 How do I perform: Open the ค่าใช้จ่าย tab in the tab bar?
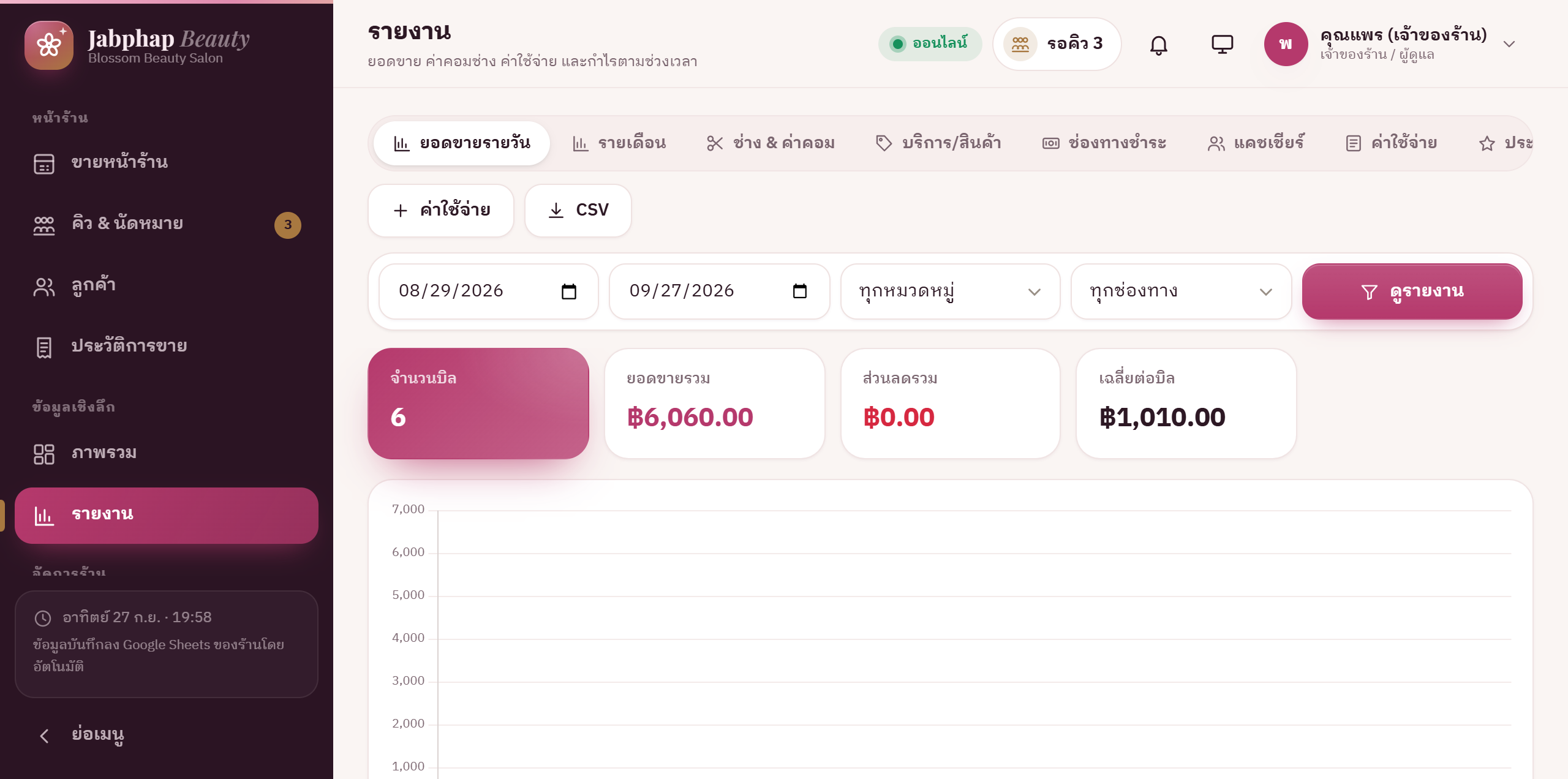click(x=1392, y=143)
